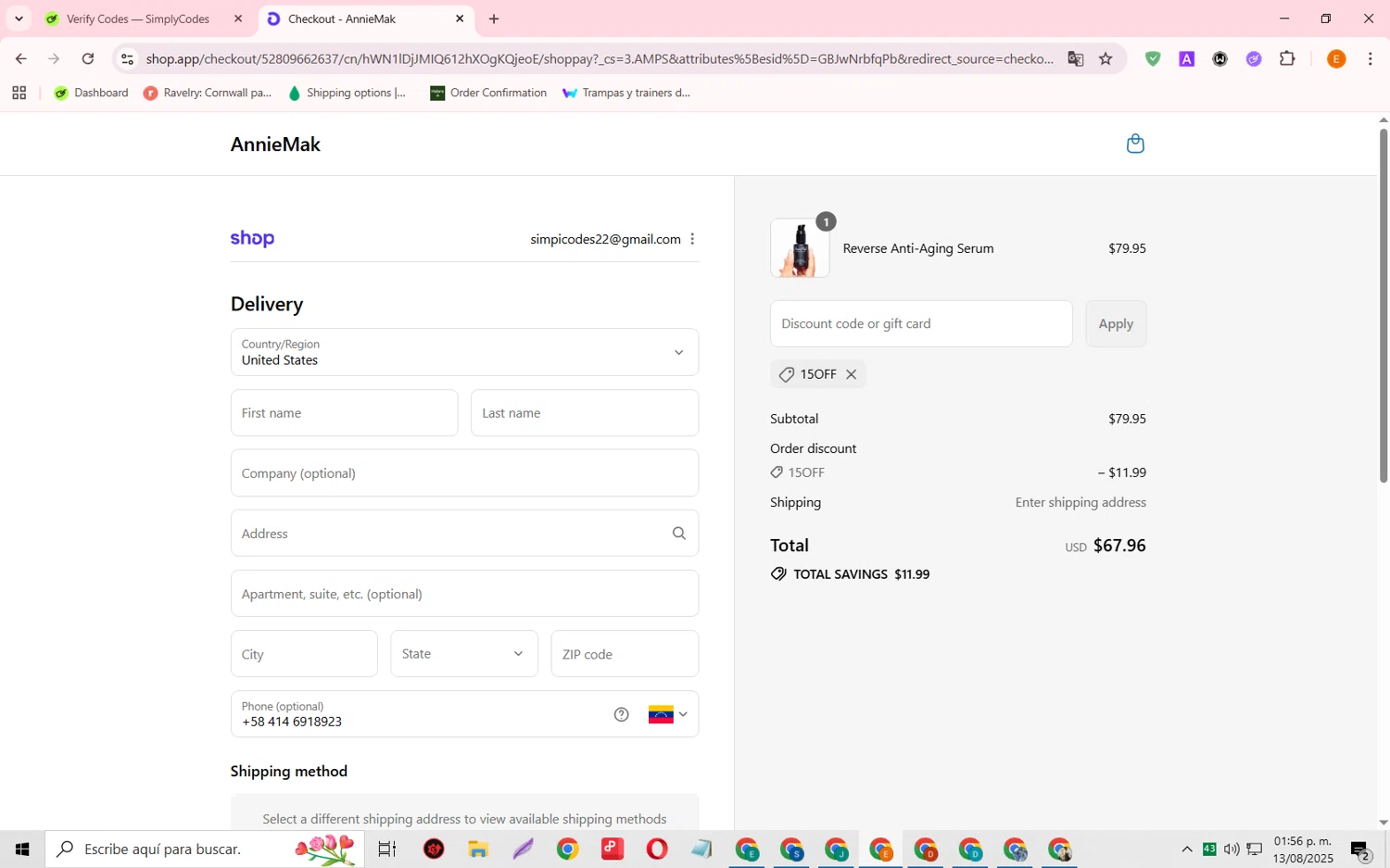This screenshot has width=1390, height=868.
Task: Focus the Discount code or gift card field
Action: pos(921,323)
